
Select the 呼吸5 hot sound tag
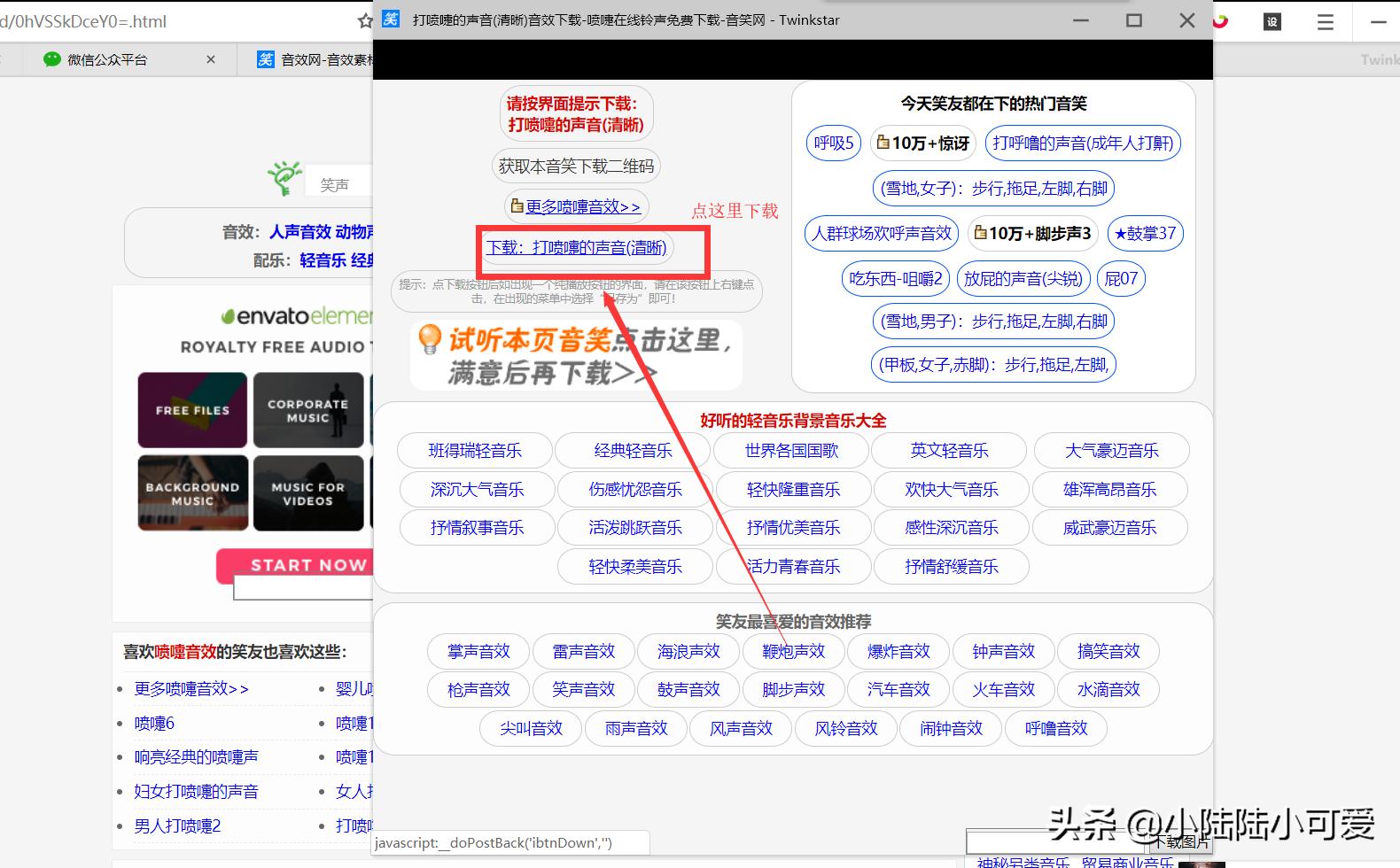click(834, 143)
